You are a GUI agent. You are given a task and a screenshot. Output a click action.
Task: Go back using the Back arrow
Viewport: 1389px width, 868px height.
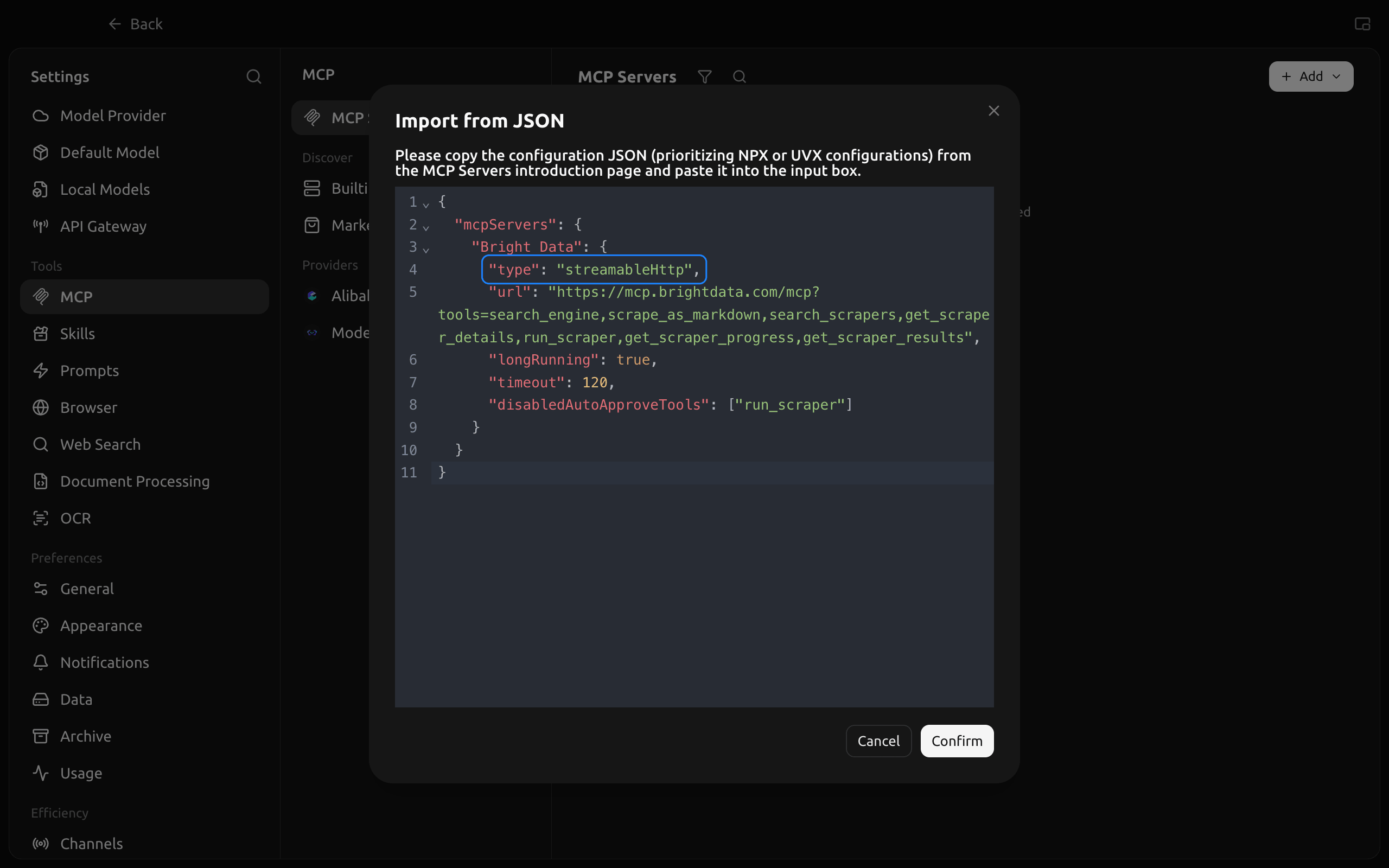pos(136,24)
